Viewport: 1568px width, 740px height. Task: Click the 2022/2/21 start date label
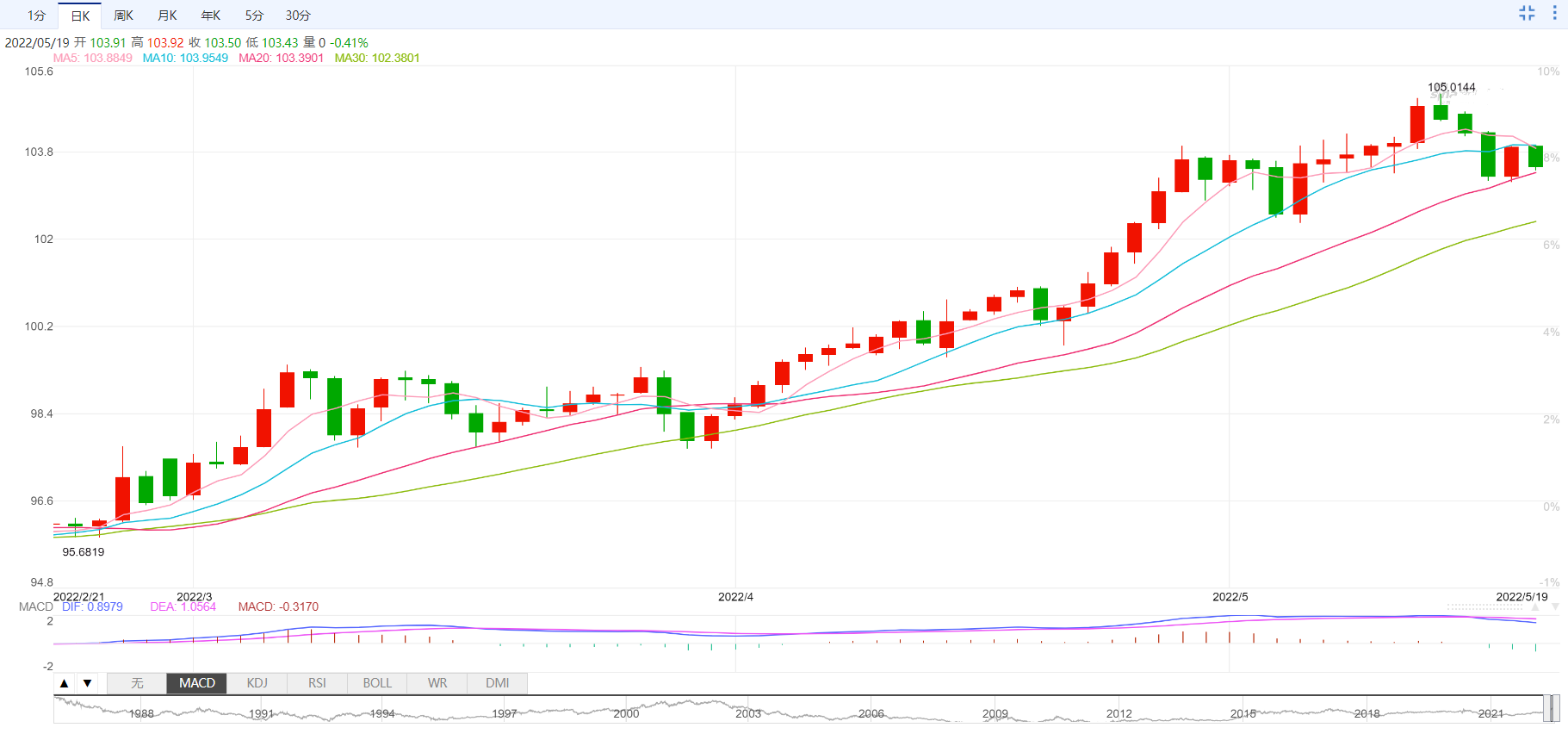click(78, 596)
